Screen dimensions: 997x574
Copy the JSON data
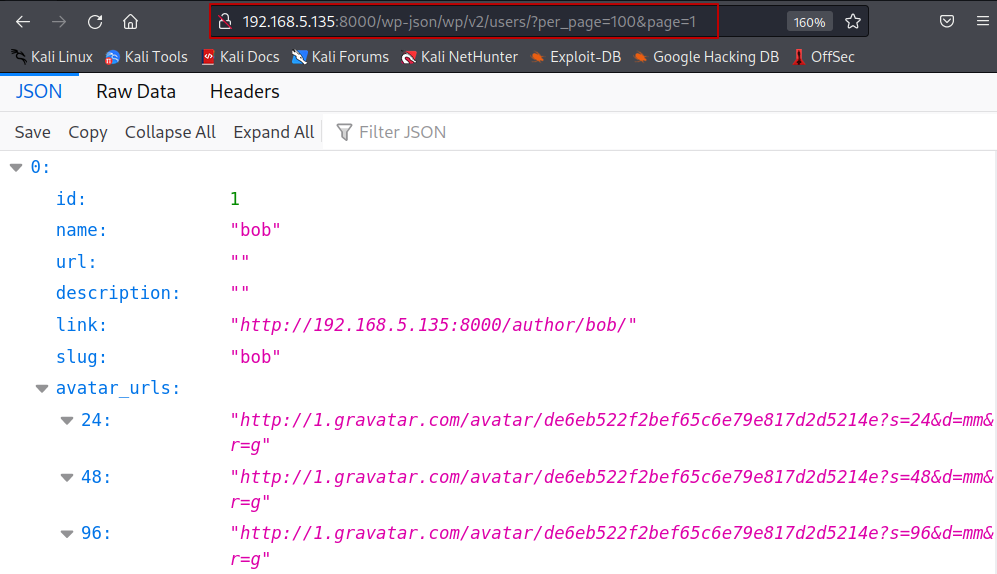point(88,132)
